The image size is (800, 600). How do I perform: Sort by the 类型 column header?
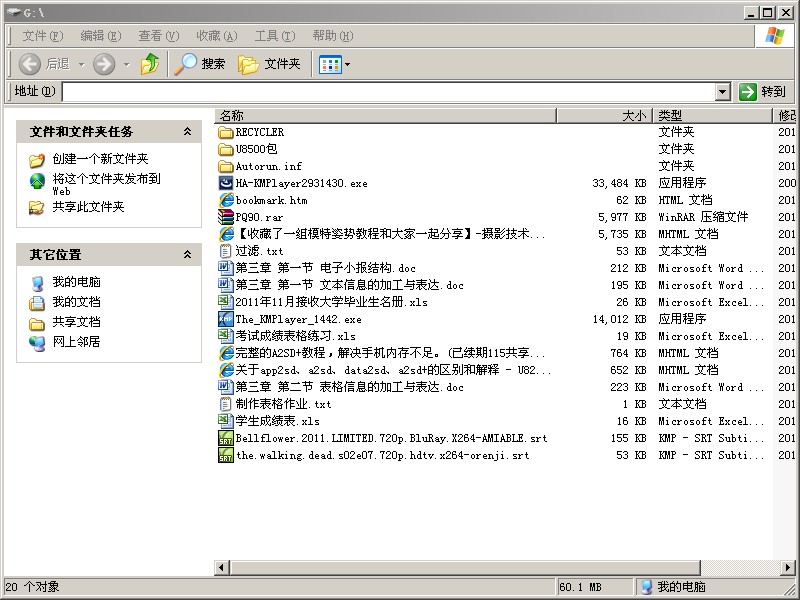(x=713, y=116)
